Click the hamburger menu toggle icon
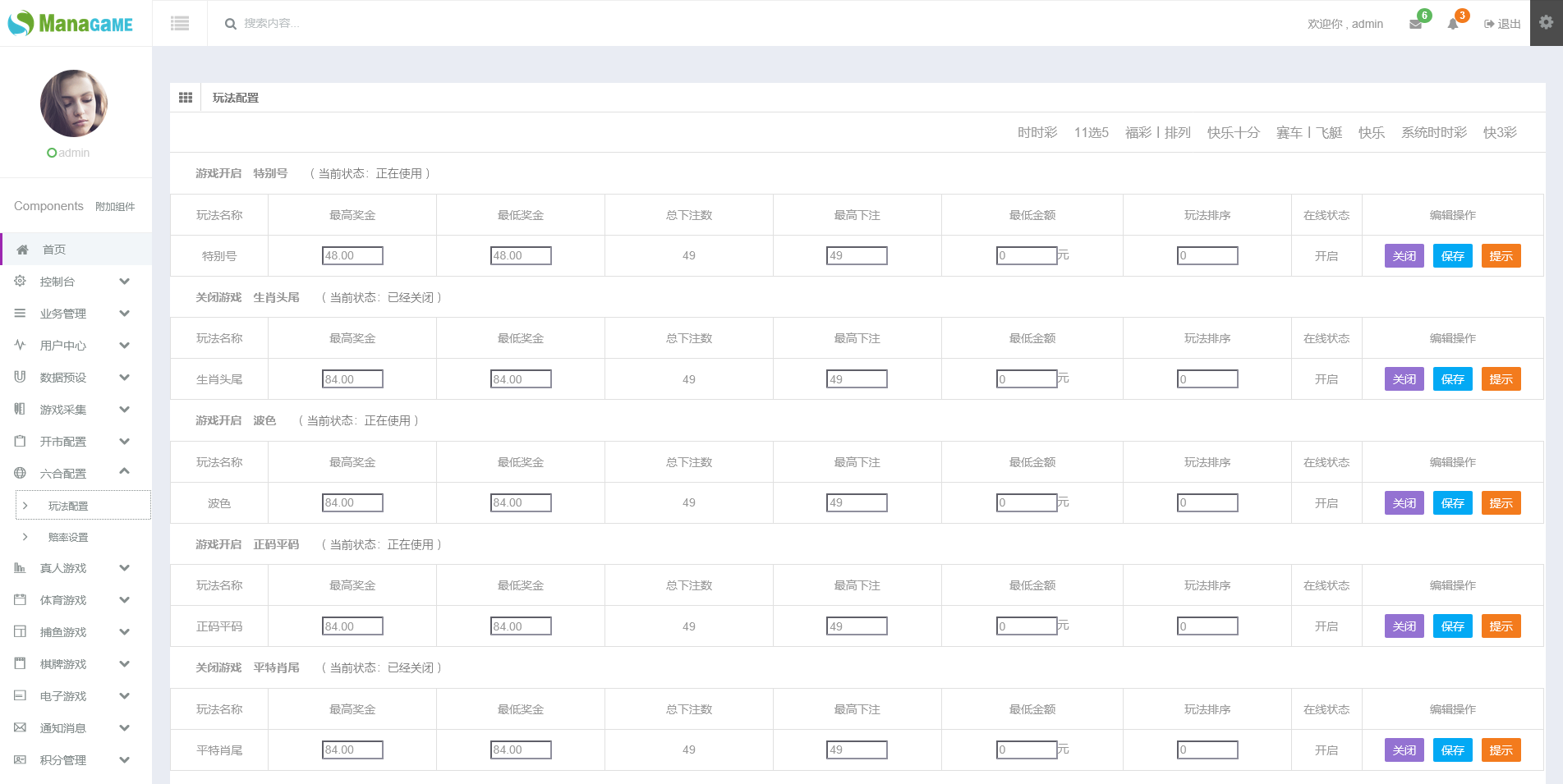This screenshot has height=784, width=1563. click(x=180, y=24)
